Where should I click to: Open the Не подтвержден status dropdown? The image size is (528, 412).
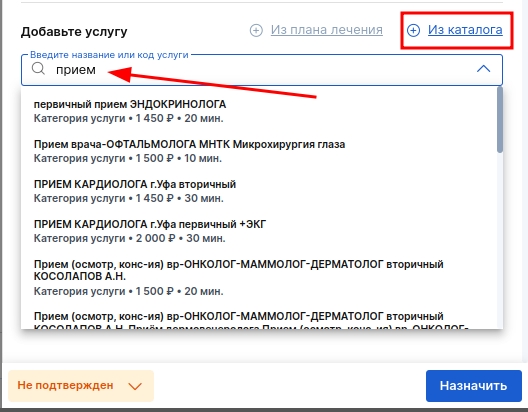(81, 386)
